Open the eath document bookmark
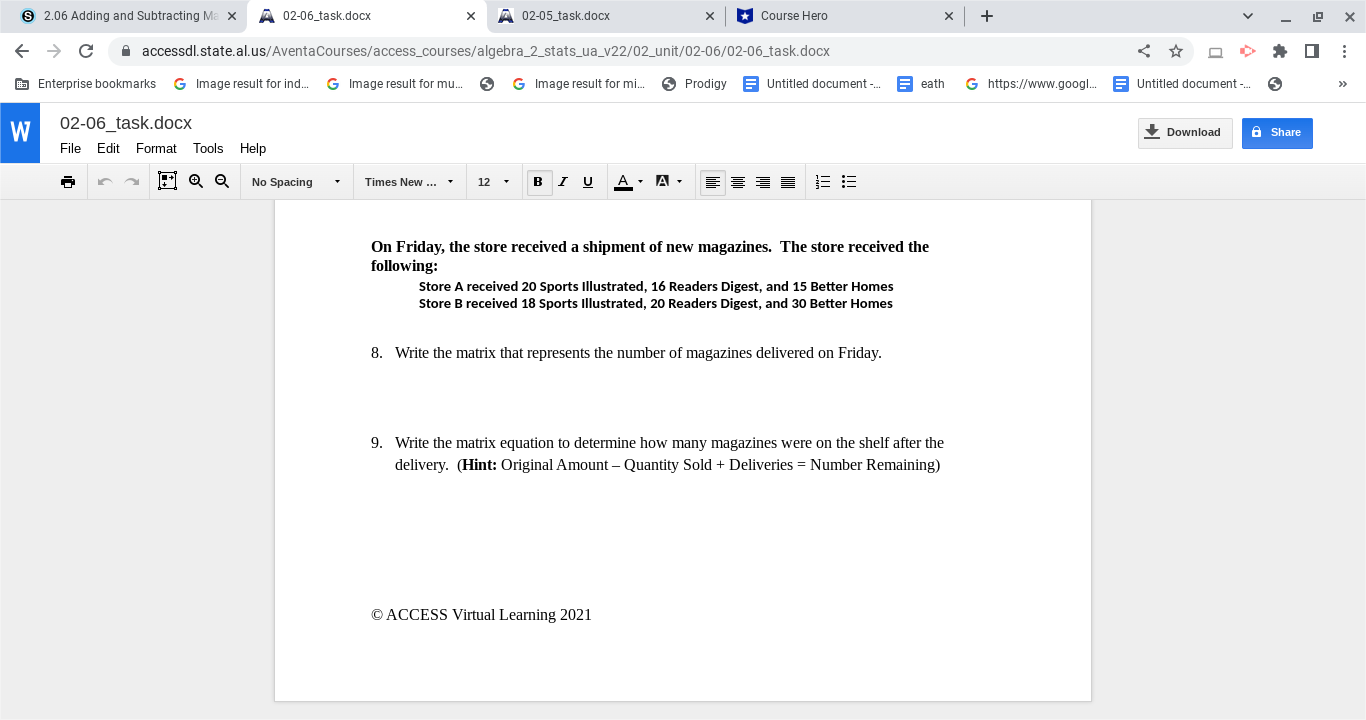 (922, 84)
